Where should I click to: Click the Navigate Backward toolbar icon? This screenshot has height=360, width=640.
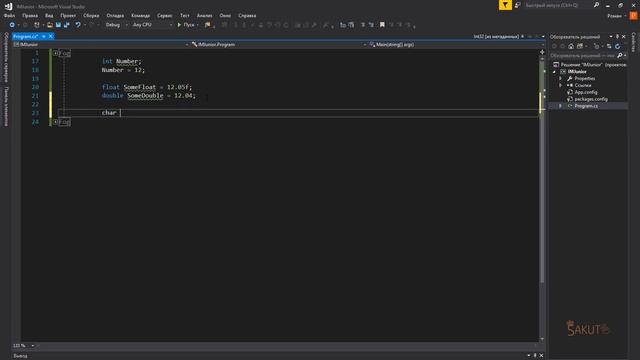(x=12, y=25)
